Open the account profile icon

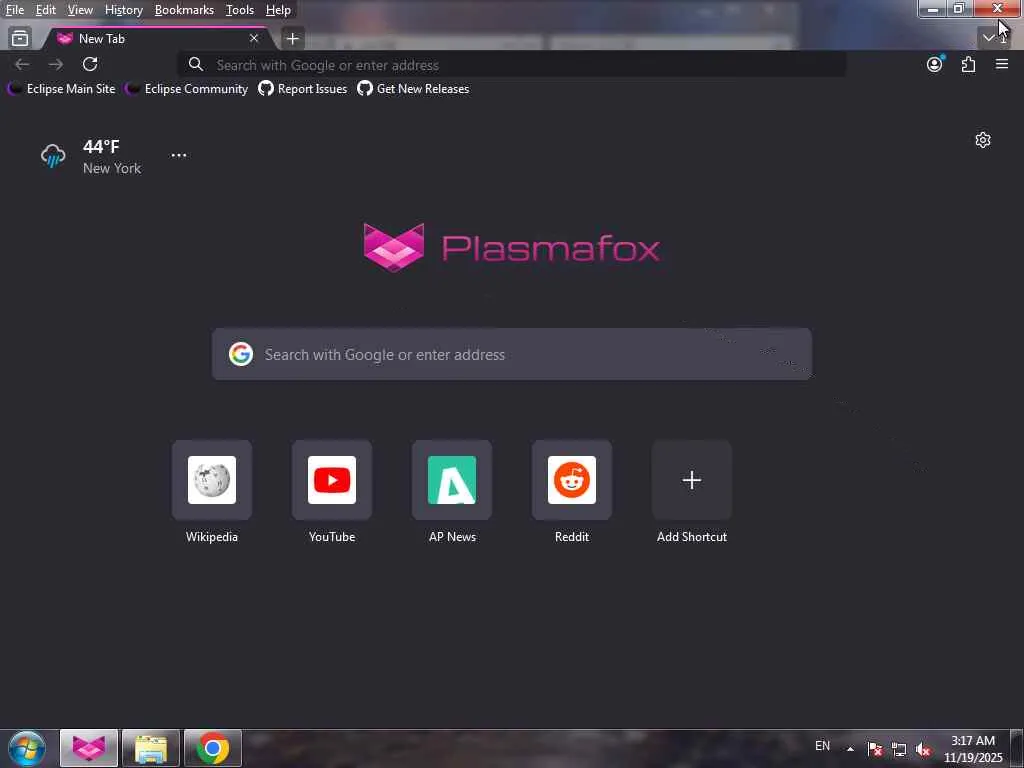(935, 64)
